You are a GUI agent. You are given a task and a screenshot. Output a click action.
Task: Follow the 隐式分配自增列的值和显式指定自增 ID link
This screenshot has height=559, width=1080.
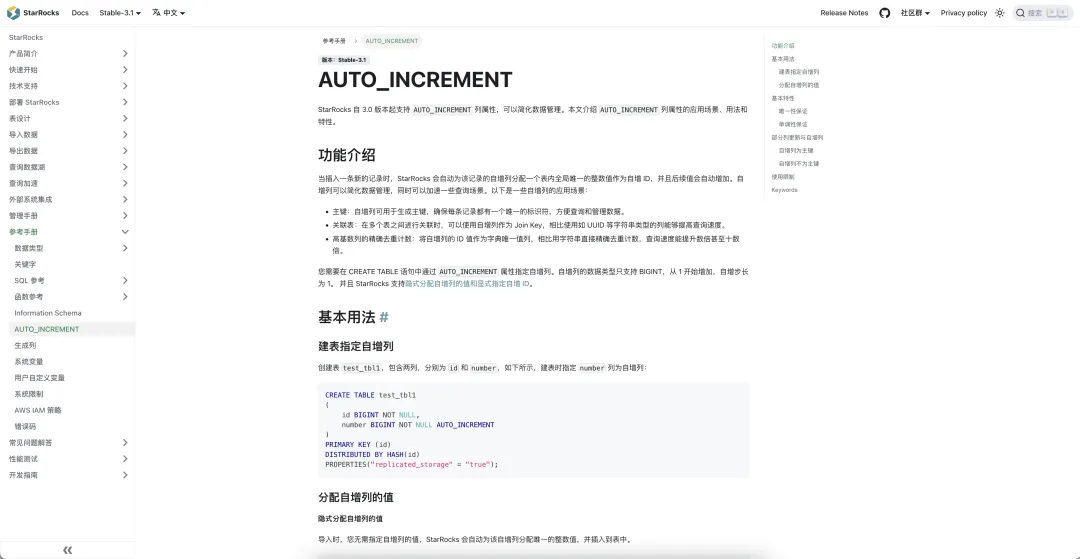click(x=467, y=284)
